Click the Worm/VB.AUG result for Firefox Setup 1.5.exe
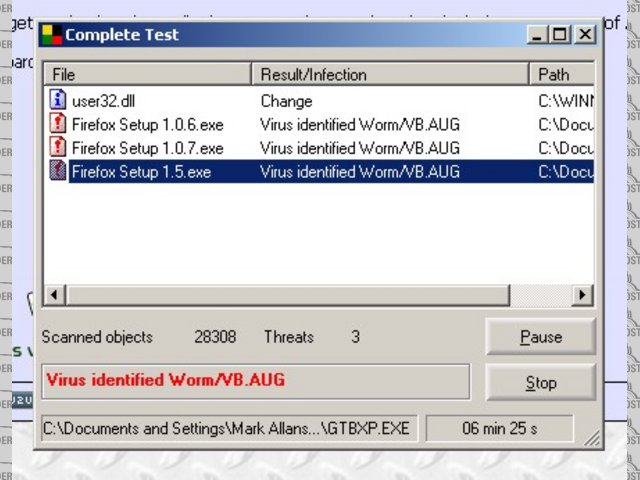Image resolution: width=640 pixels, height=480 pixels. 360,172
